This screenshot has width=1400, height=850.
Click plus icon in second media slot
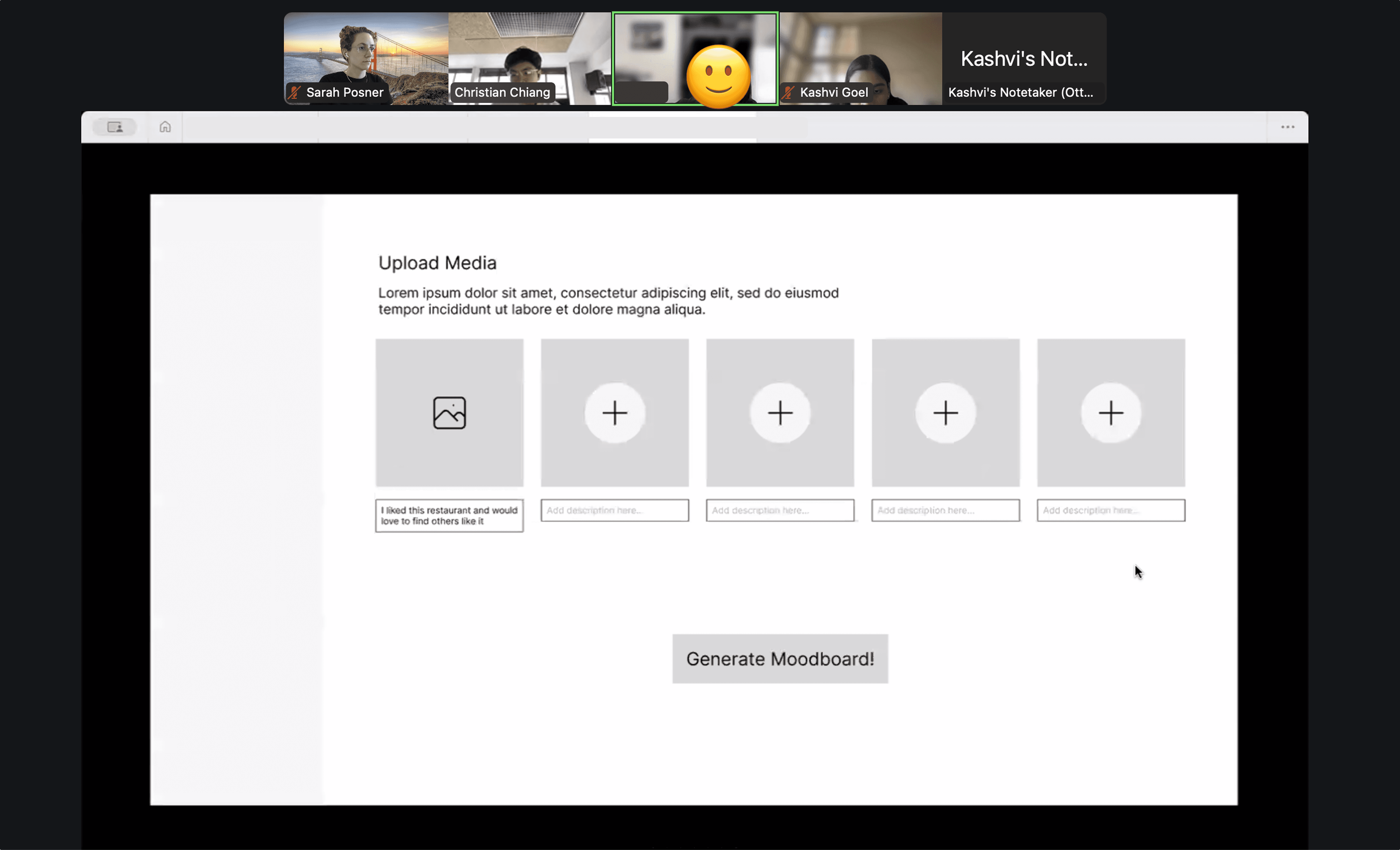pos(614,413)
